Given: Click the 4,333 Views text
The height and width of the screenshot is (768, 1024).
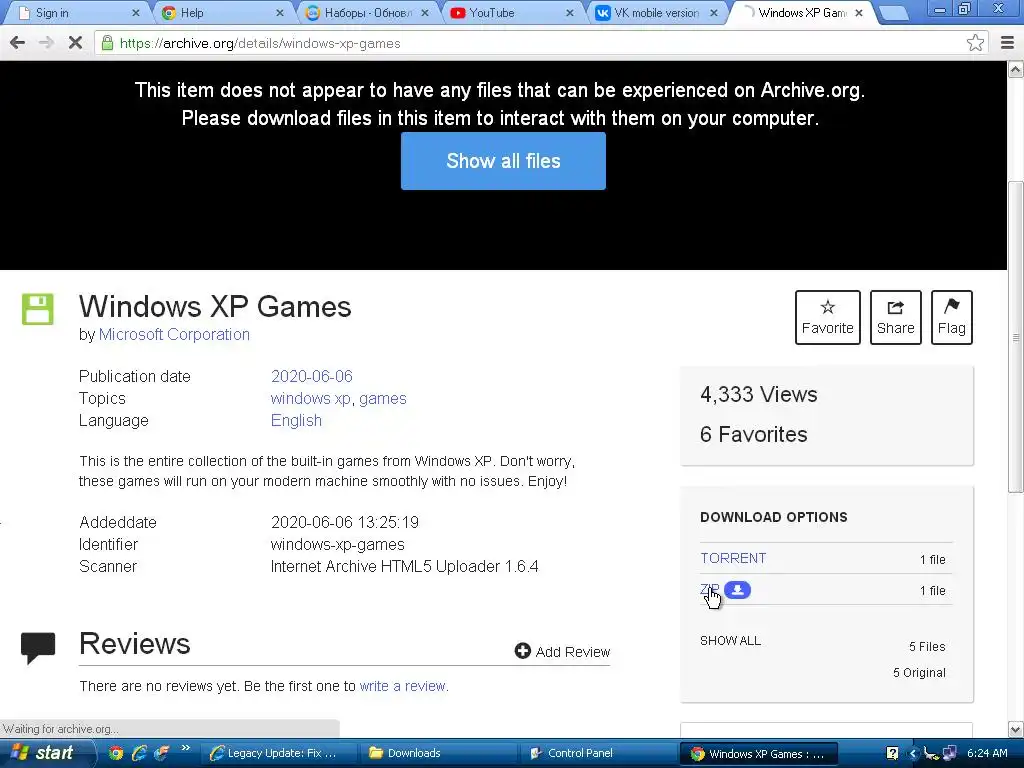Looking at the screenshot, I should pyautogui.click(x=758, y=394).
